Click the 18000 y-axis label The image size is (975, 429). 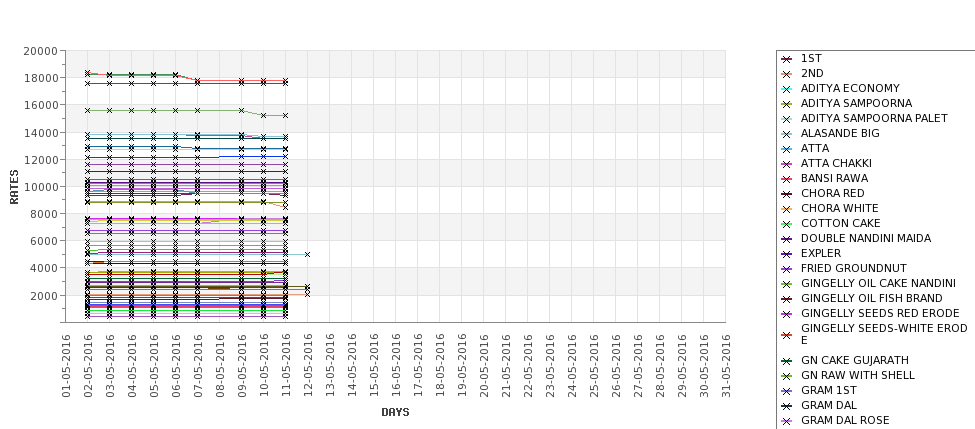coord(40,78)
